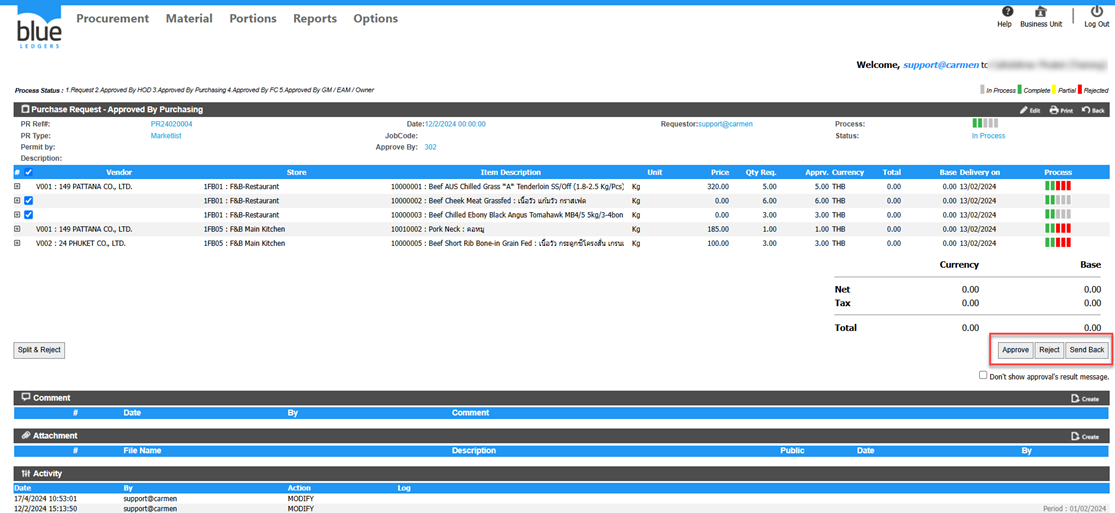Open the Procurement menu

click(x=112, y=19)
